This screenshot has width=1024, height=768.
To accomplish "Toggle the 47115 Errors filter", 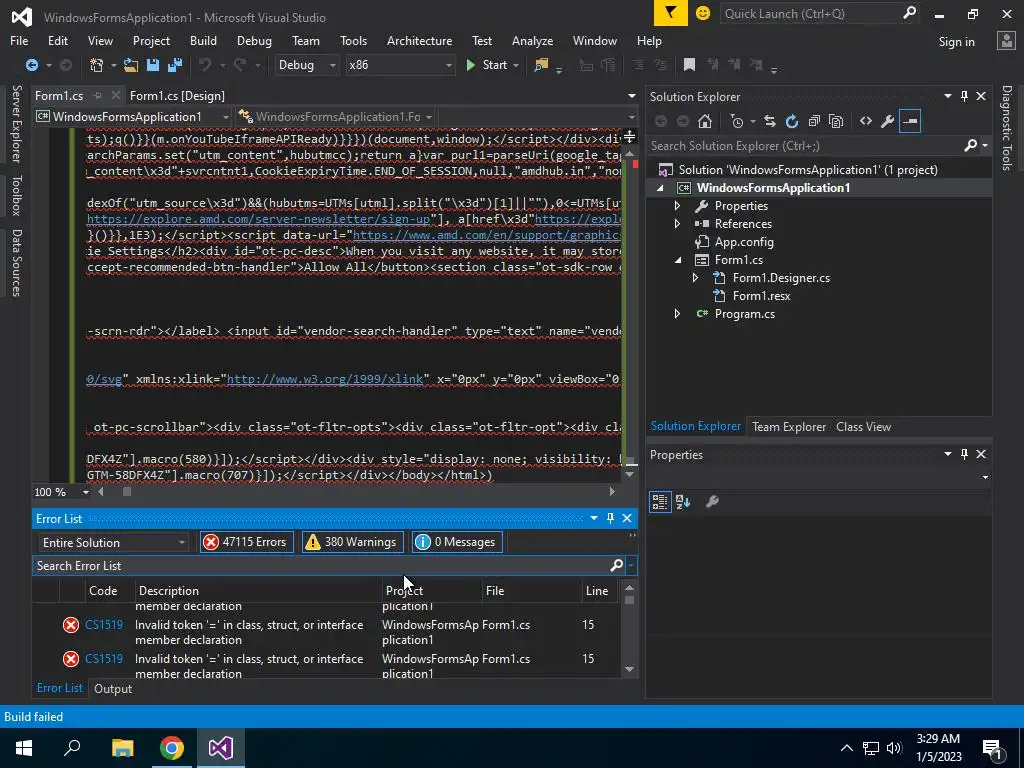I will click(x=246, y=542).
